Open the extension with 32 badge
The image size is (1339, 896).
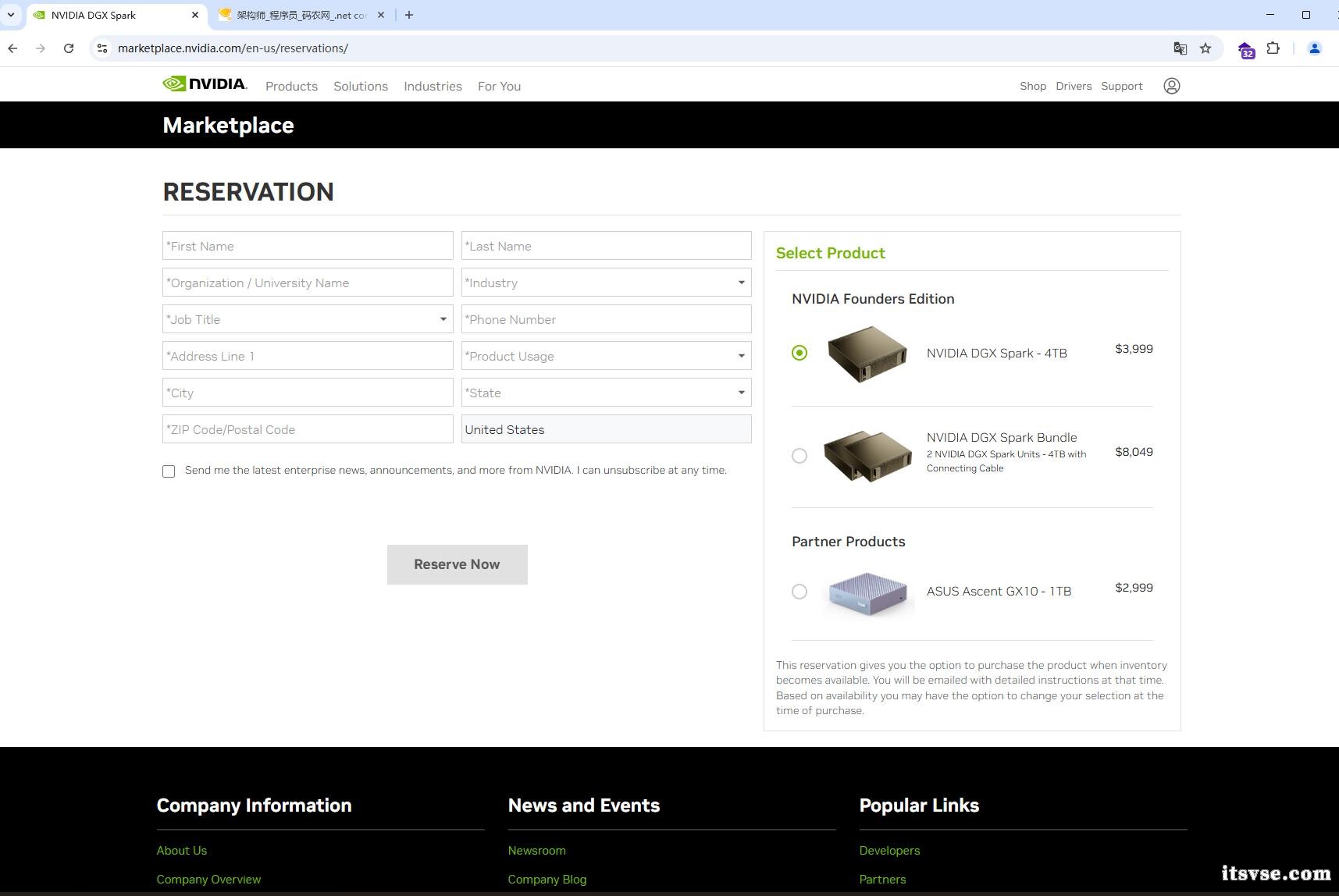click(x=1246, y=50)
